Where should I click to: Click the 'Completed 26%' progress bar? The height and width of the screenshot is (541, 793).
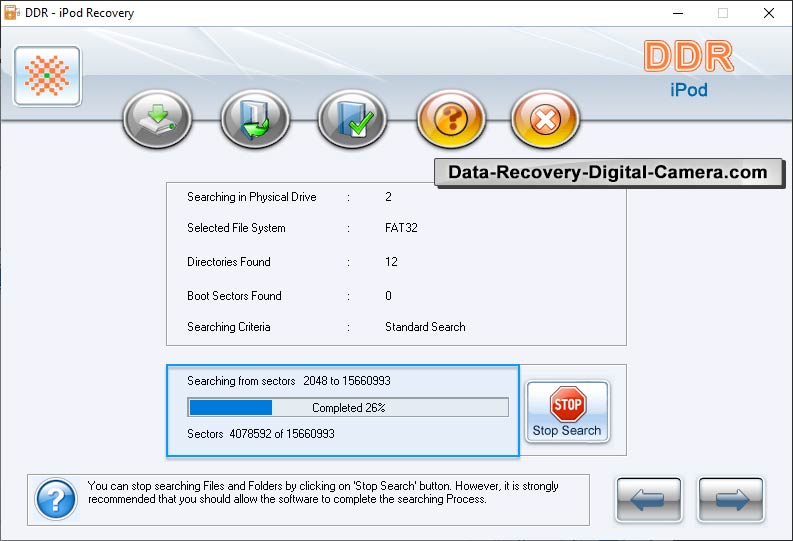coord(348,408)
